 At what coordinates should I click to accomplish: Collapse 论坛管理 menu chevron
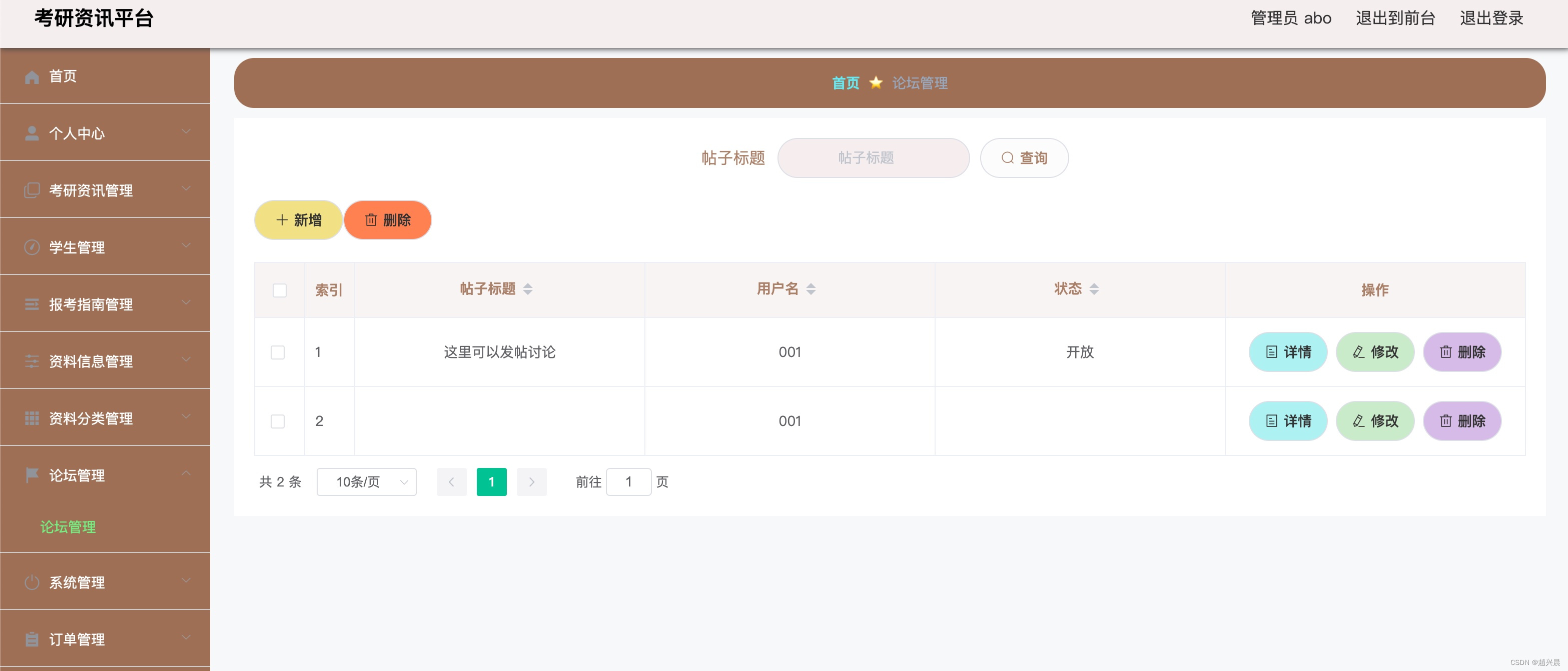point(186,473)
